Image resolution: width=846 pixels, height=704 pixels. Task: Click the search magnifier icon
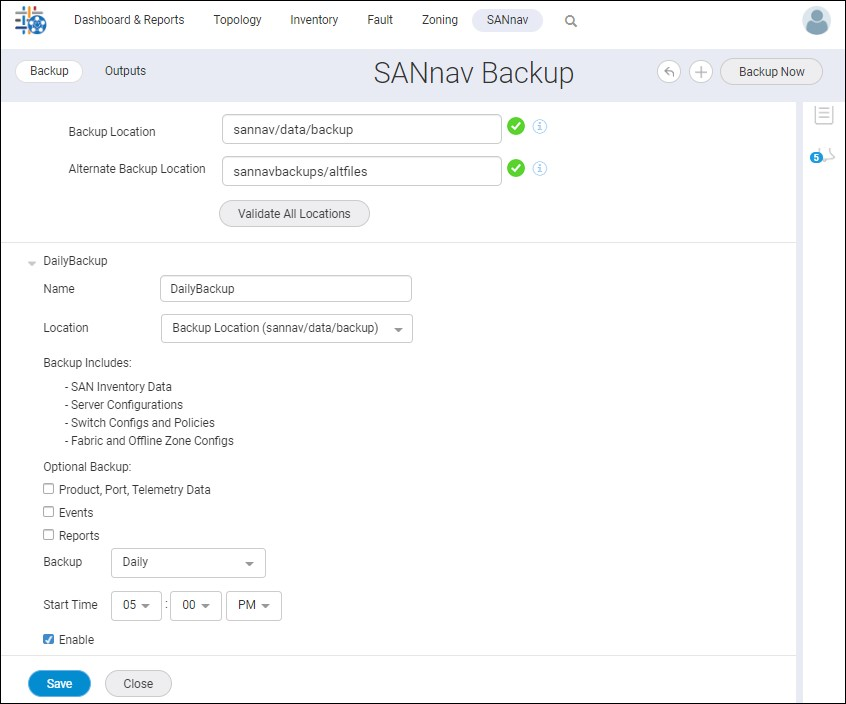click(570, 20)
